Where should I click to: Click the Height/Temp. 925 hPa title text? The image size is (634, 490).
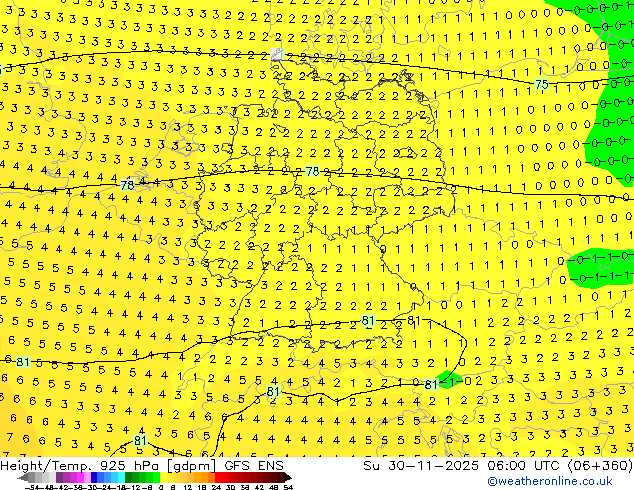pyautogui.click(x=79, y=466)
